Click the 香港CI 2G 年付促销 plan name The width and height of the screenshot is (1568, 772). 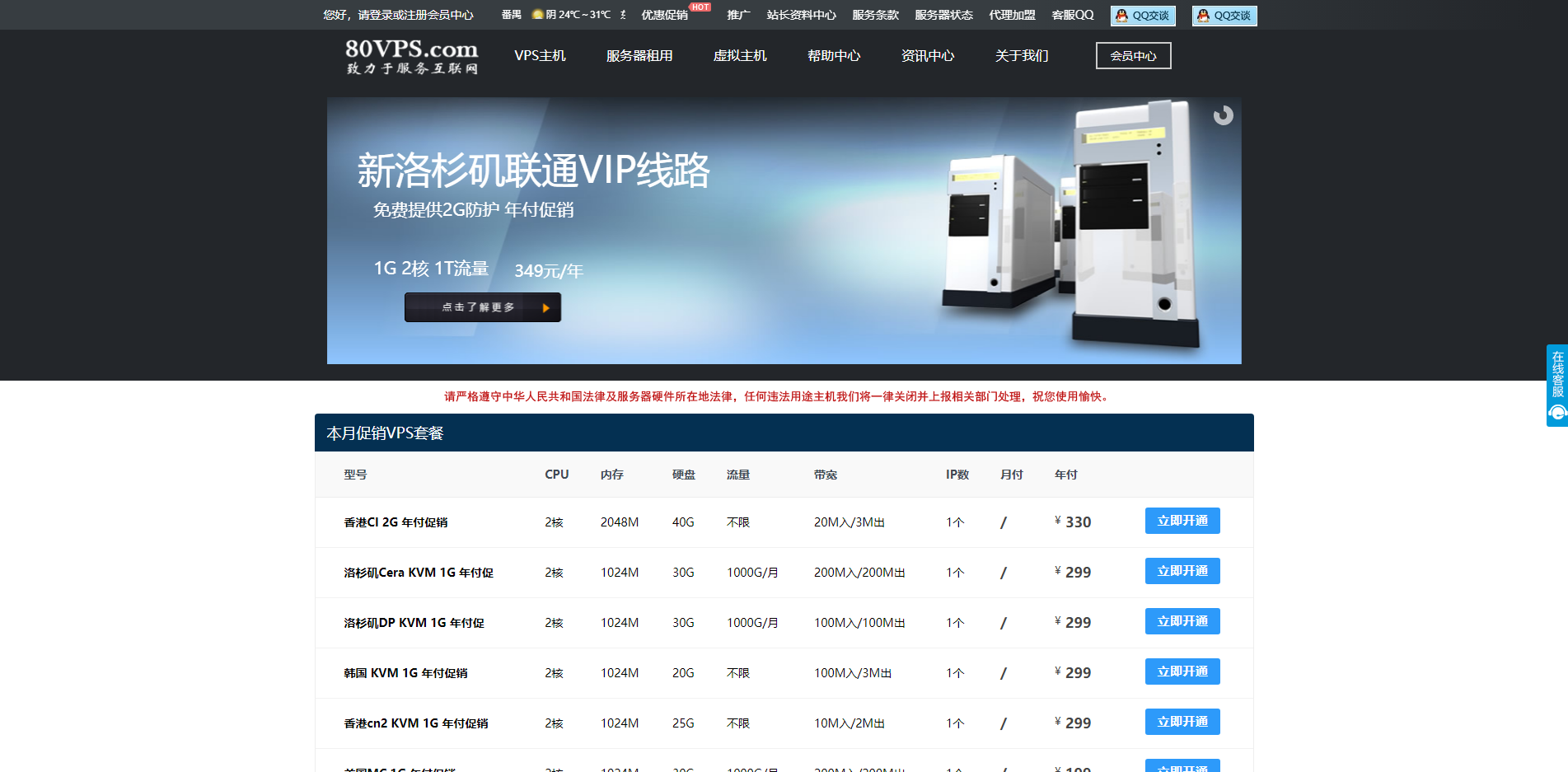coord(396,522)
